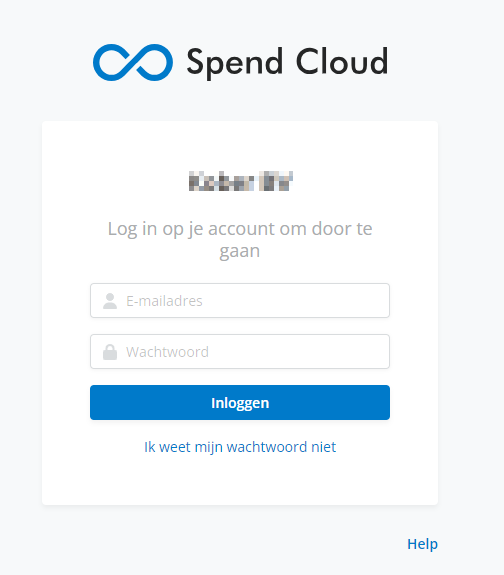Click the Wachtwoord placeholder text
Image resolution: width=504 pixels, height=575 pixels.
click(168, 352)
